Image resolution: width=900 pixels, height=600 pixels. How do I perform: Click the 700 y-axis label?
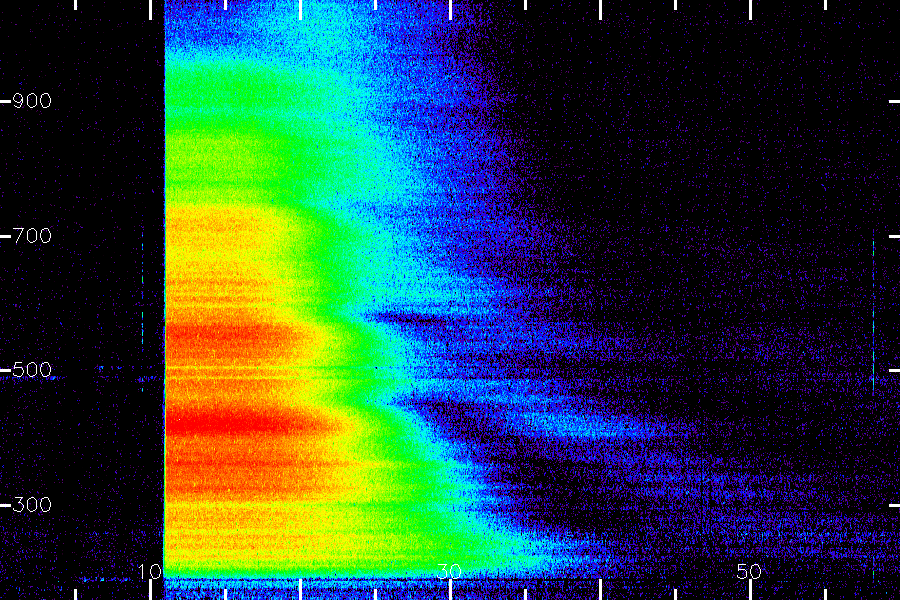32,235
